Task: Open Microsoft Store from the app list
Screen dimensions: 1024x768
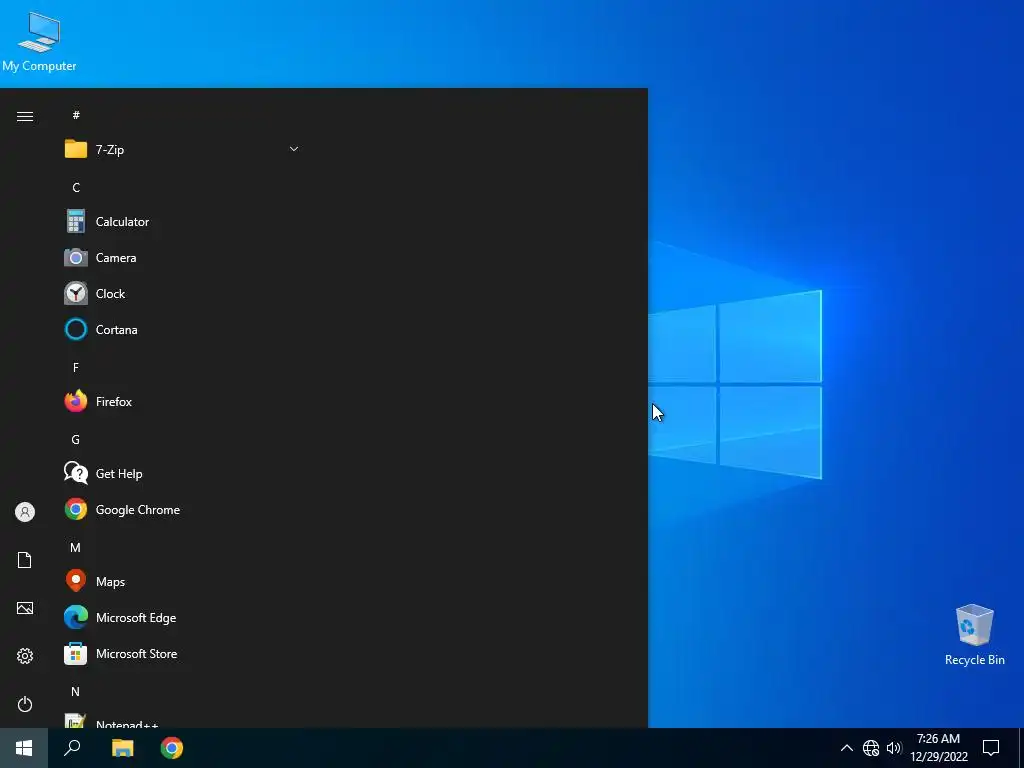Action: (x=183, y=653)
